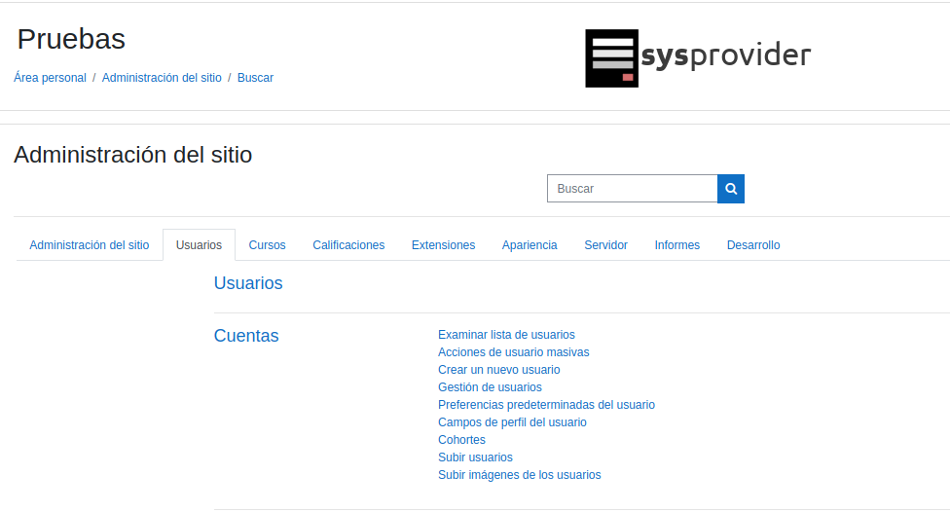The image size is (950, 512).
Task: Click the Buscar breadcrumb link
Action: (x=255, y=78)
